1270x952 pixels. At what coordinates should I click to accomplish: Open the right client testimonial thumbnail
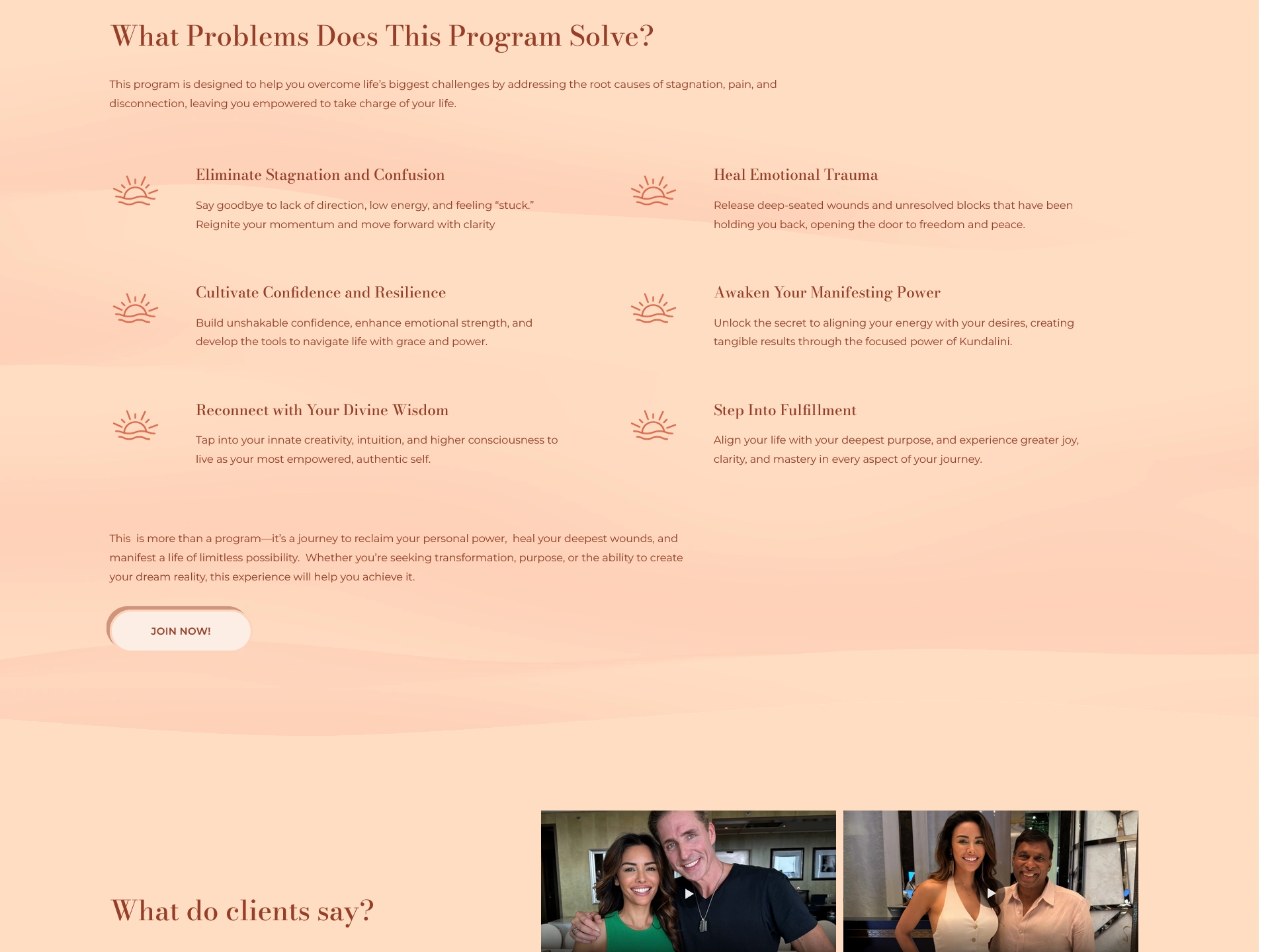[991, 881]
